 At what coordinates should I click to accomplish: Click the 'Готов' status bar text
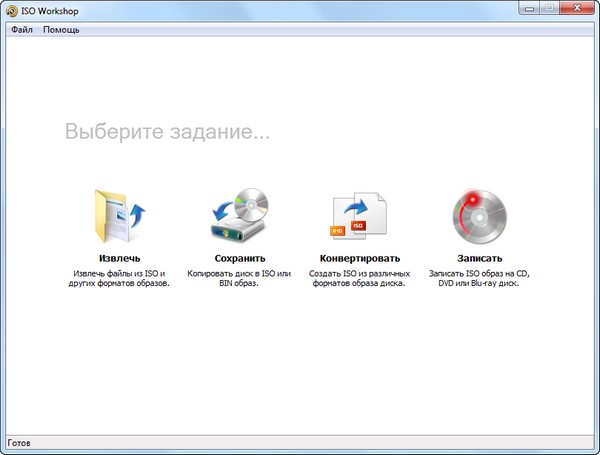coord(19,442)
